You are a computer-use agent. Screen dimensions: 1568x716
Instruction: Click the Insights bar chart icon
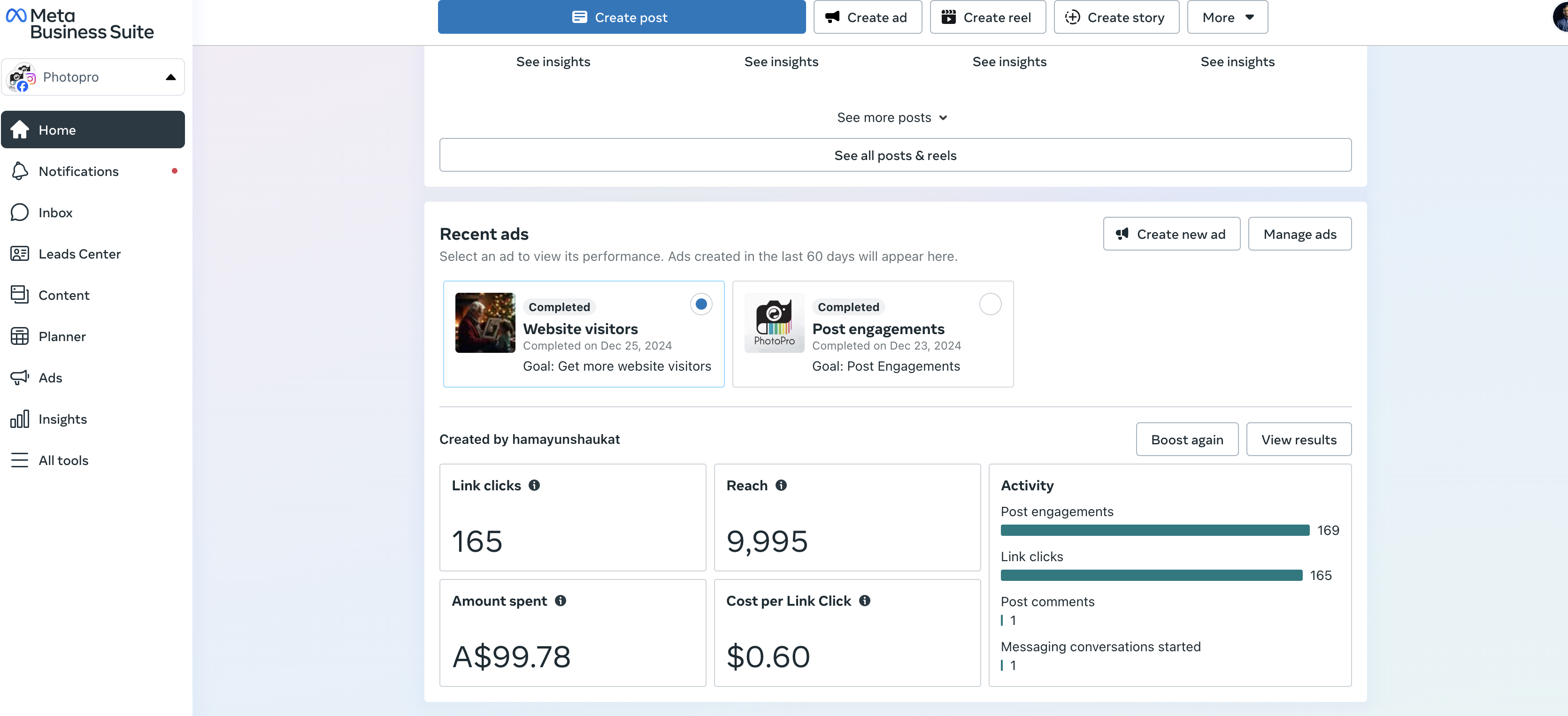tap(19, 419)
